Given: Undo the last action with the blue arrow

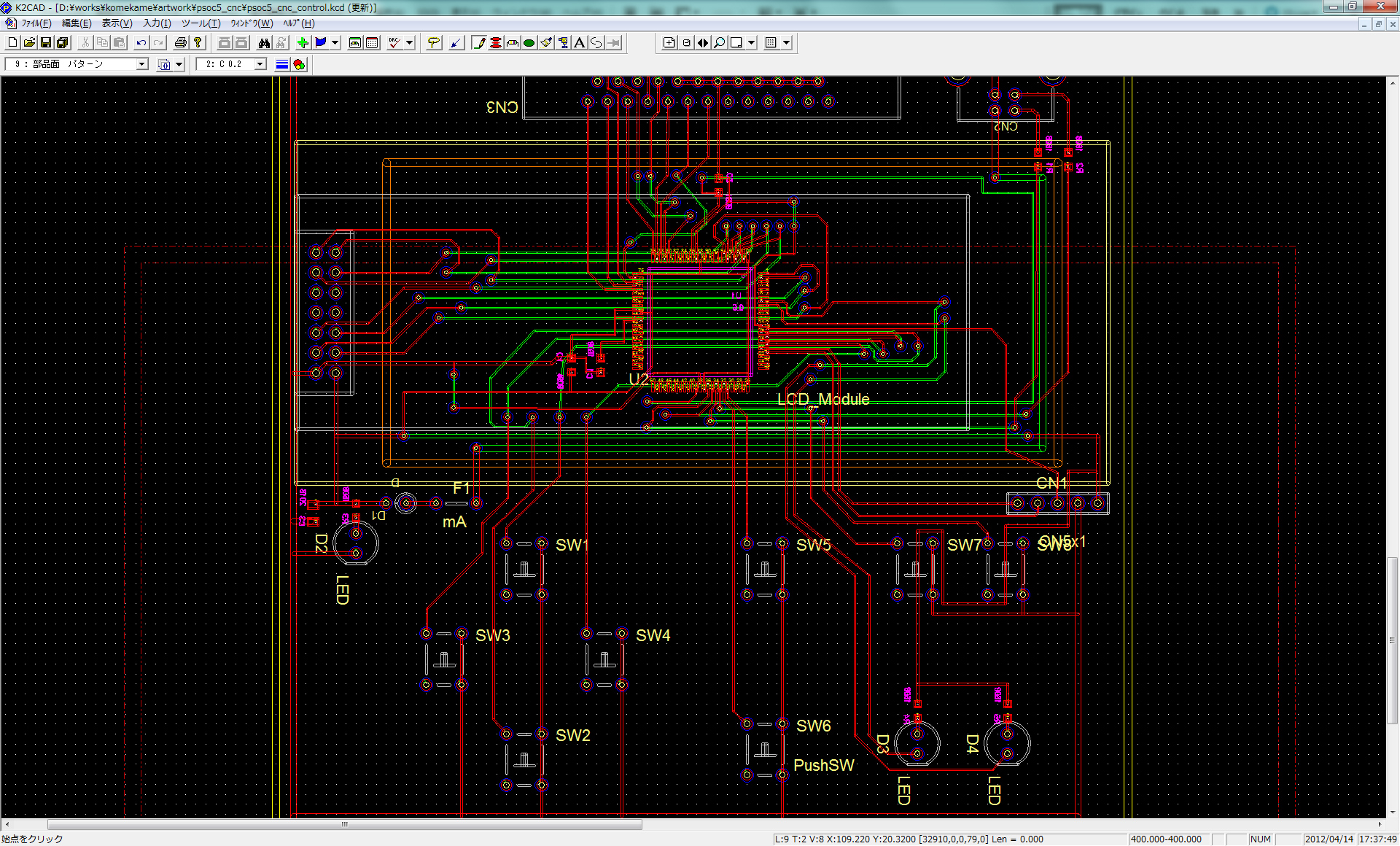Looking at the screenshot, I should pyautogui.click(x=141, y=43).
